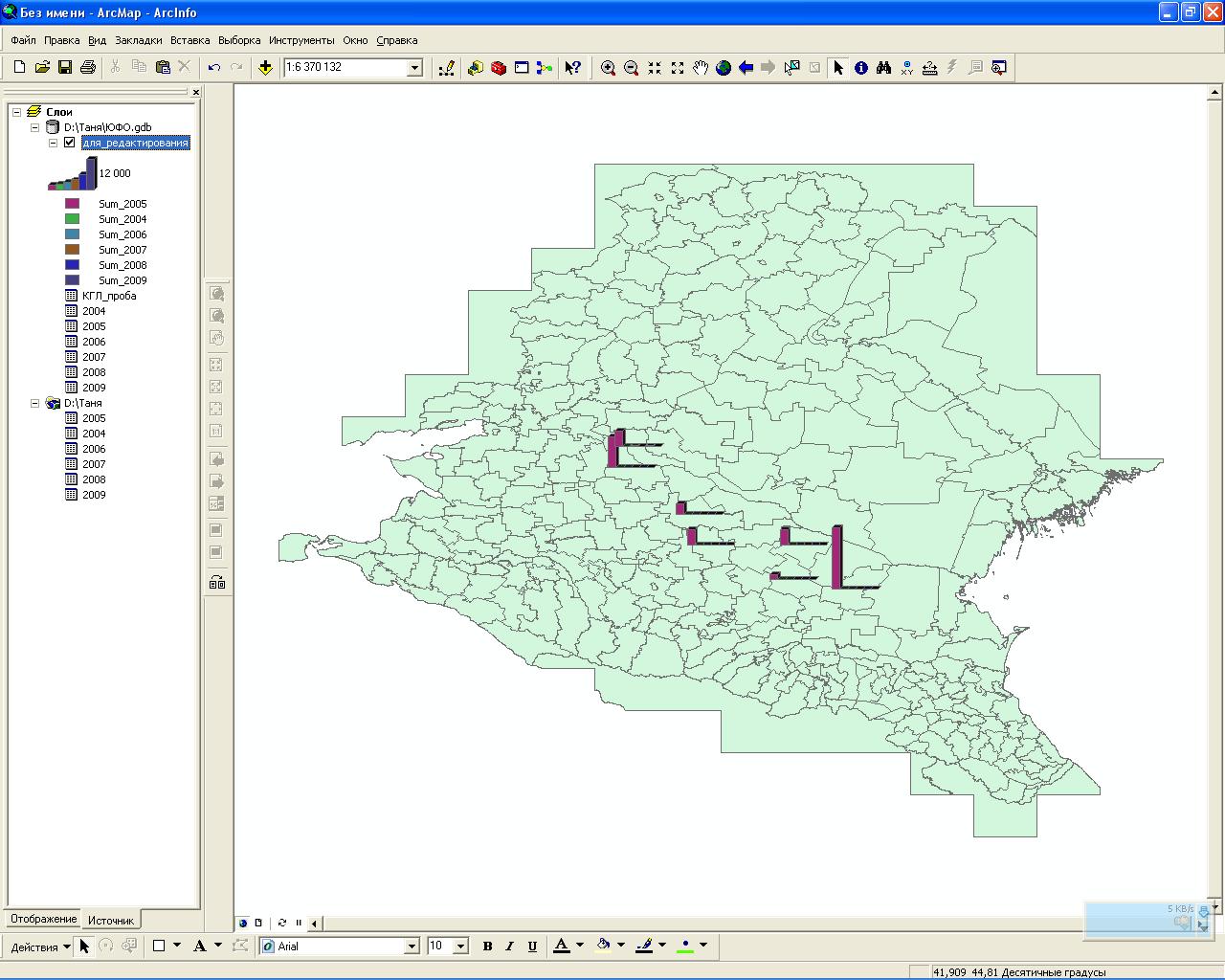
Task: Click the Full Extent globe icon
Action: pyautogui.click(x=724, y=67)
